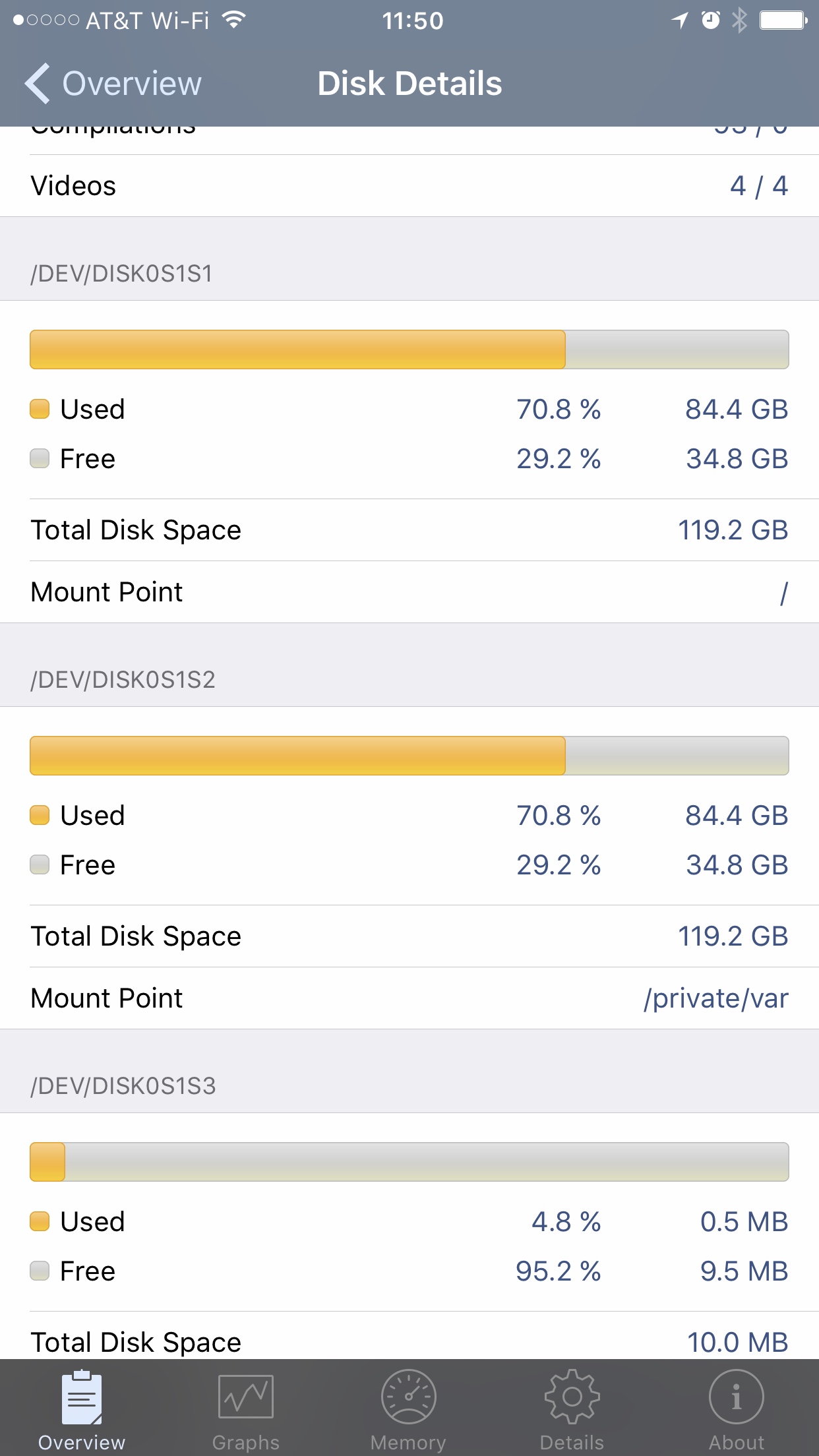Open the Memory gauge icon
Image resolution: width=819 pixels, height=1456 pixels.
(409, 1397)
